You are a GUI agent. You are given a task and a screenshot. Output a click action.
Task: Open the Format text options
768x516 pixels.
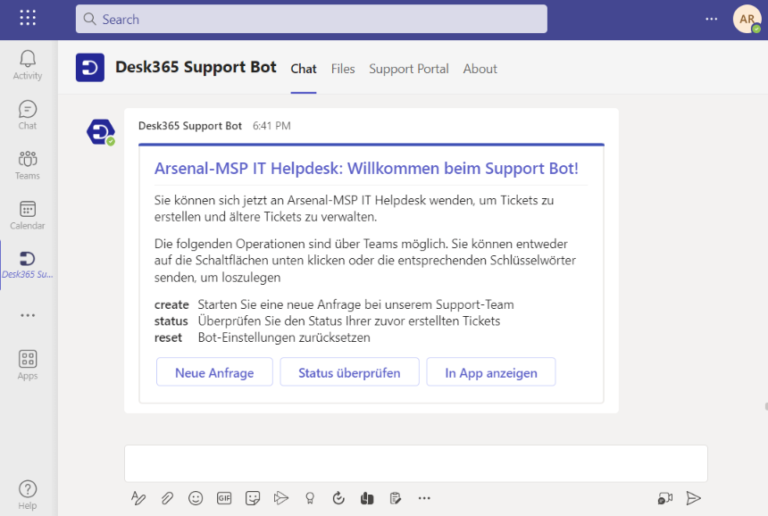tap(138, 498)
